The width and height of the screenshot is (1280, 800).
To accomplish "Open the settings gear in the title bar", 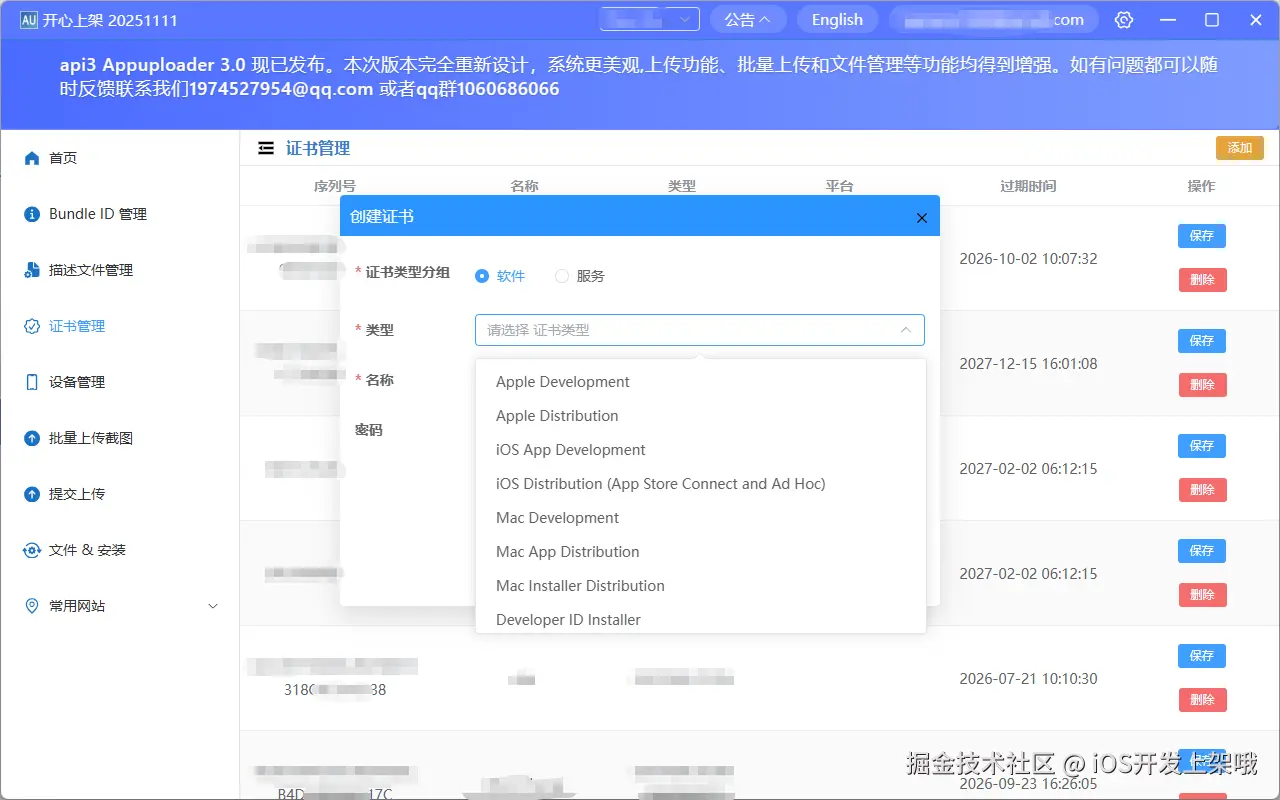I will pyautogui.click(x=1123, y=19).
